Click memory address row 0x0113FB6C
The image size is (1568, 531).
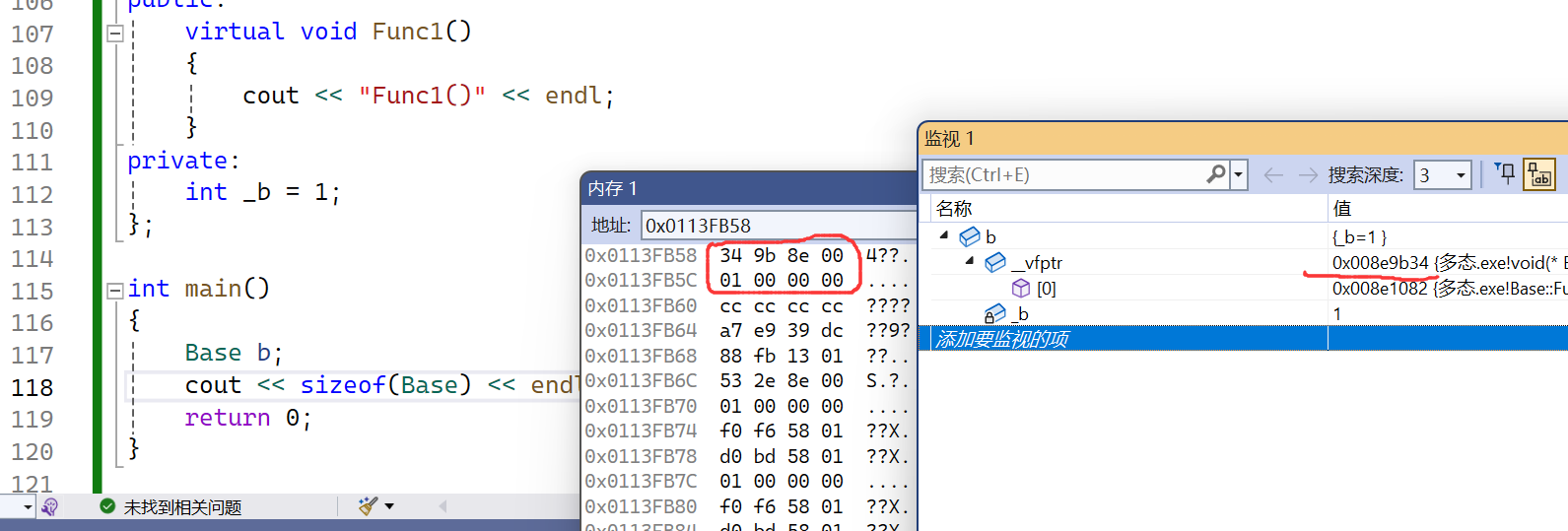[x=641, y=380]
